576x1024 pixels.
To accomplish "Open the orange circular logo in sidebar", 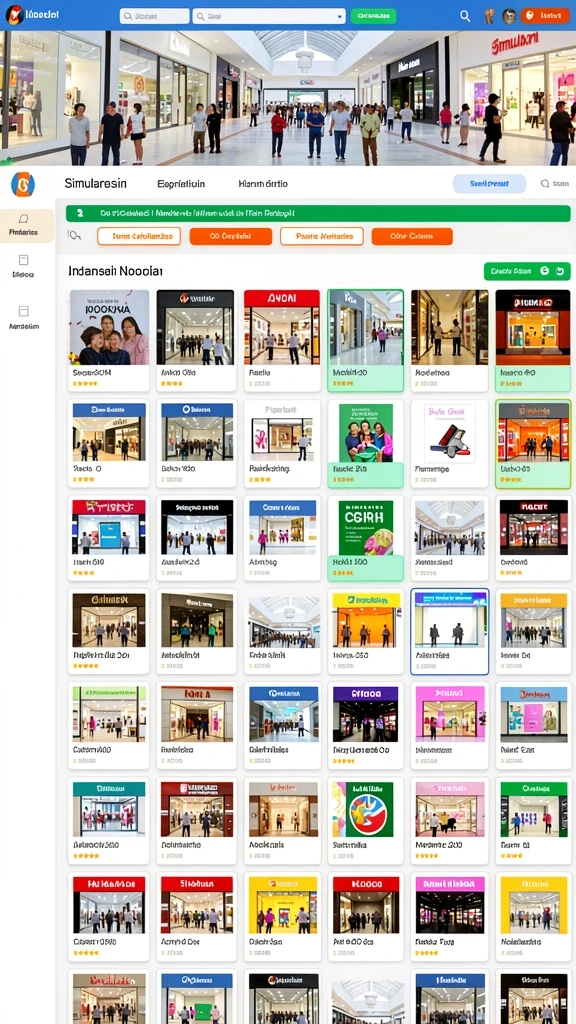I will [x=23, y=185].
